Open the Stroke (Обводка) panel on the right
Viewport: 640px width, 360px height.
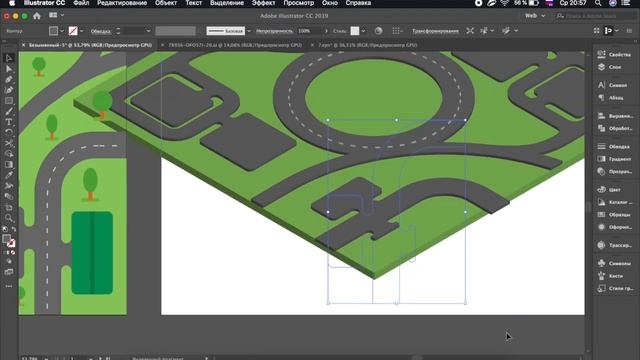614,147
